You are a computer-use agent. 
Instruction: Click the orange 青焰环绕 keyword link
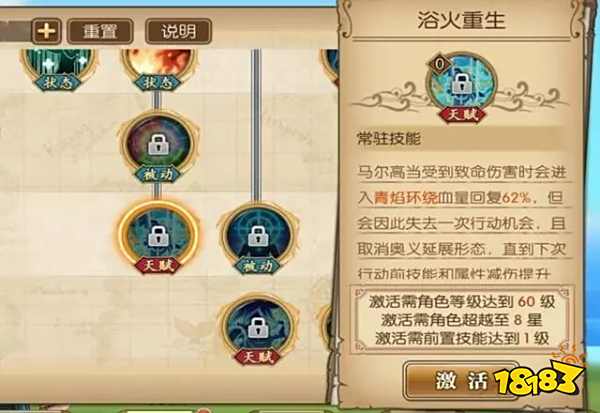click(406, 198)
